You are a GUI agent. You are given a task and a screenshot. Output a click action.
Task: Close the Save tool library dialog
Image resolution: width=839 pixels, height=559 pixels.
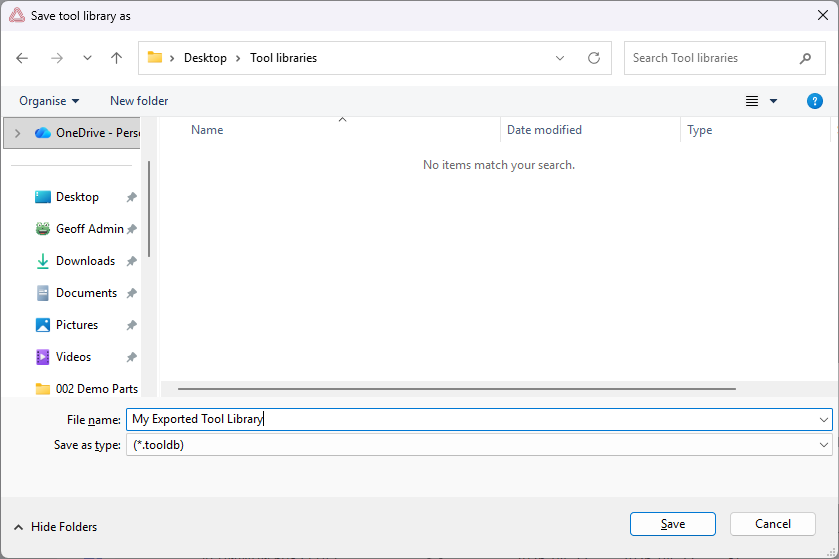click(823, 16)
